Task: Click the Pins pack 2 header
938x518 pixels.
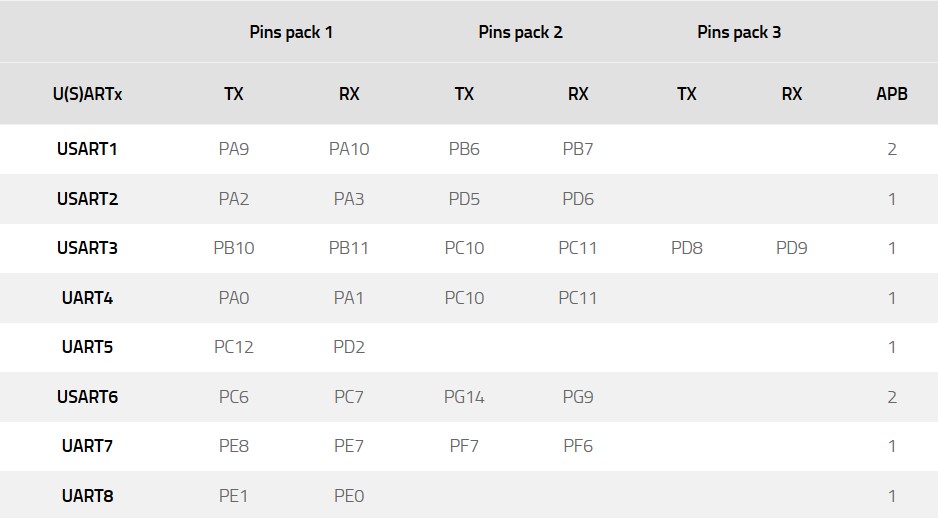Action: [520, 32]
